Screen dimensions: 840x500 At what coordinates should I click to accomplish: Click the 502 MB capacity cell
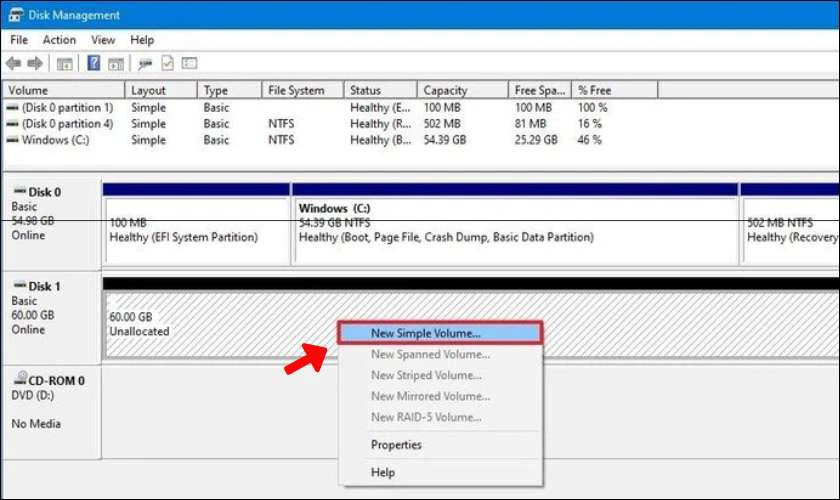click(x=442, y=124)
